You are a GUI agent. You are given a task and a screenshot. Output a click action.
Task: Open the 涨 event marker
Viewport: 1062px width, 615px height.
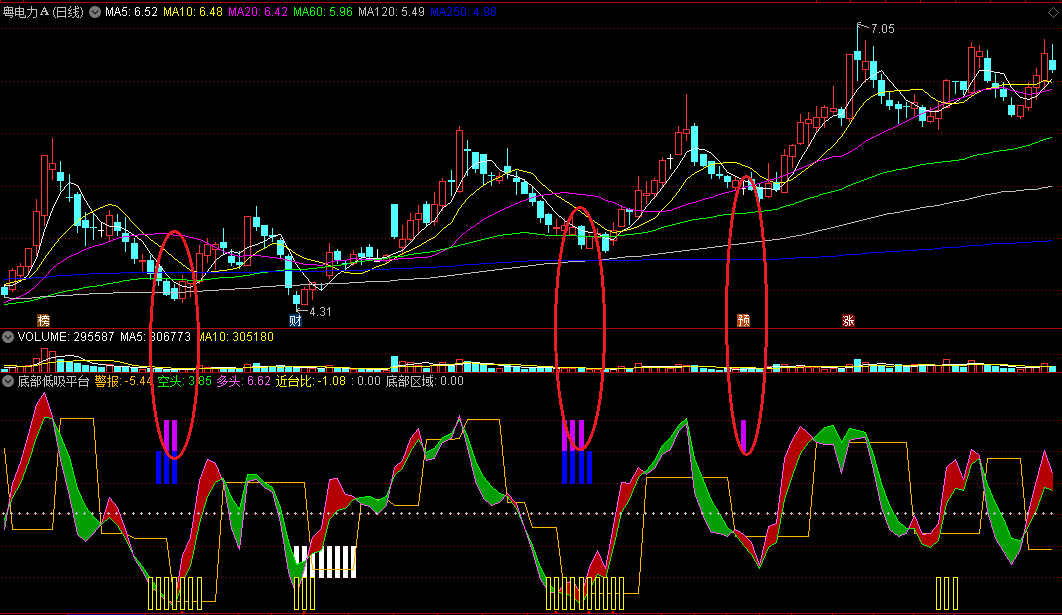(x=848, y=320)
